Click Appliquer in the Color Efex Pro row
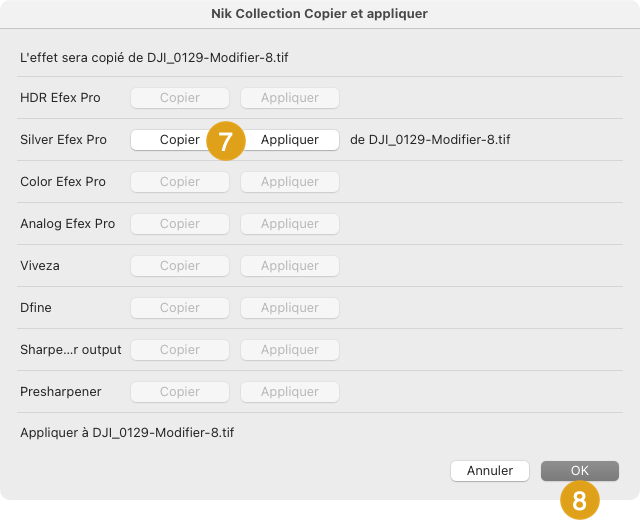This screenshot has height=524, width=640. pos(290,182)
